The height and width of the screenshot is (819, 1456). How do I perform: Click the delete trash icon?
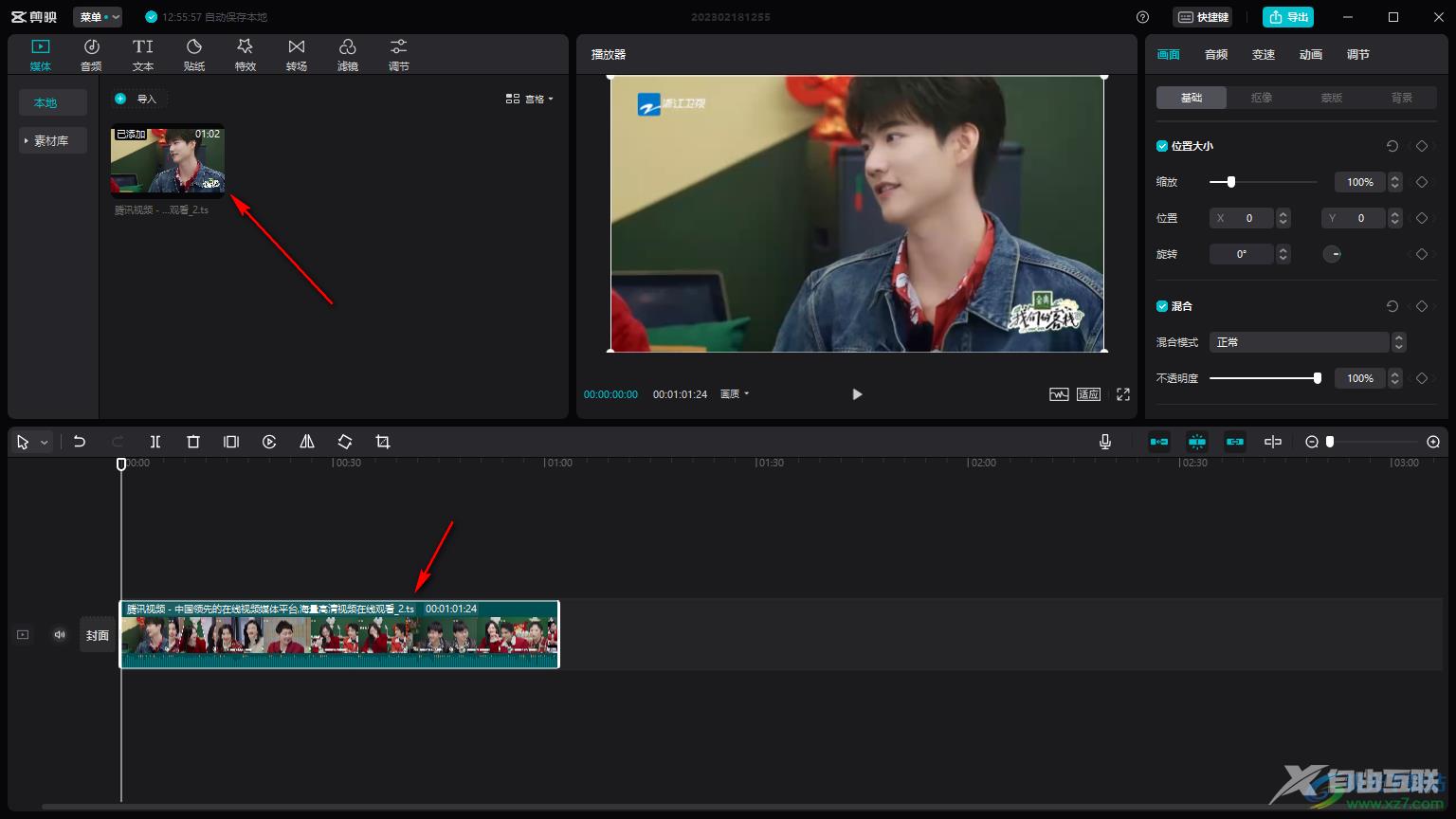193,442
